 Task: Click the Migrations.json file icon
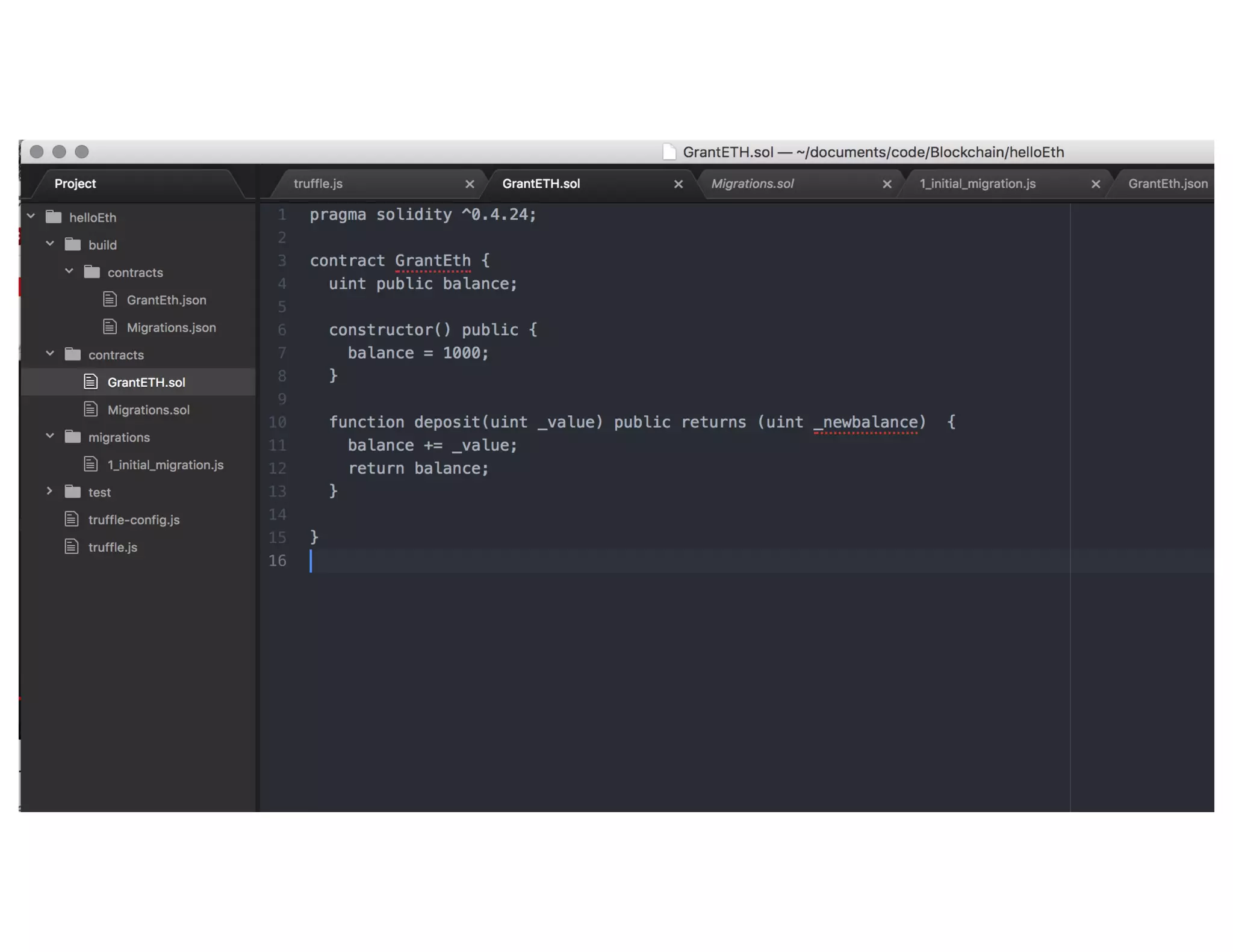(x=110, y=327)
